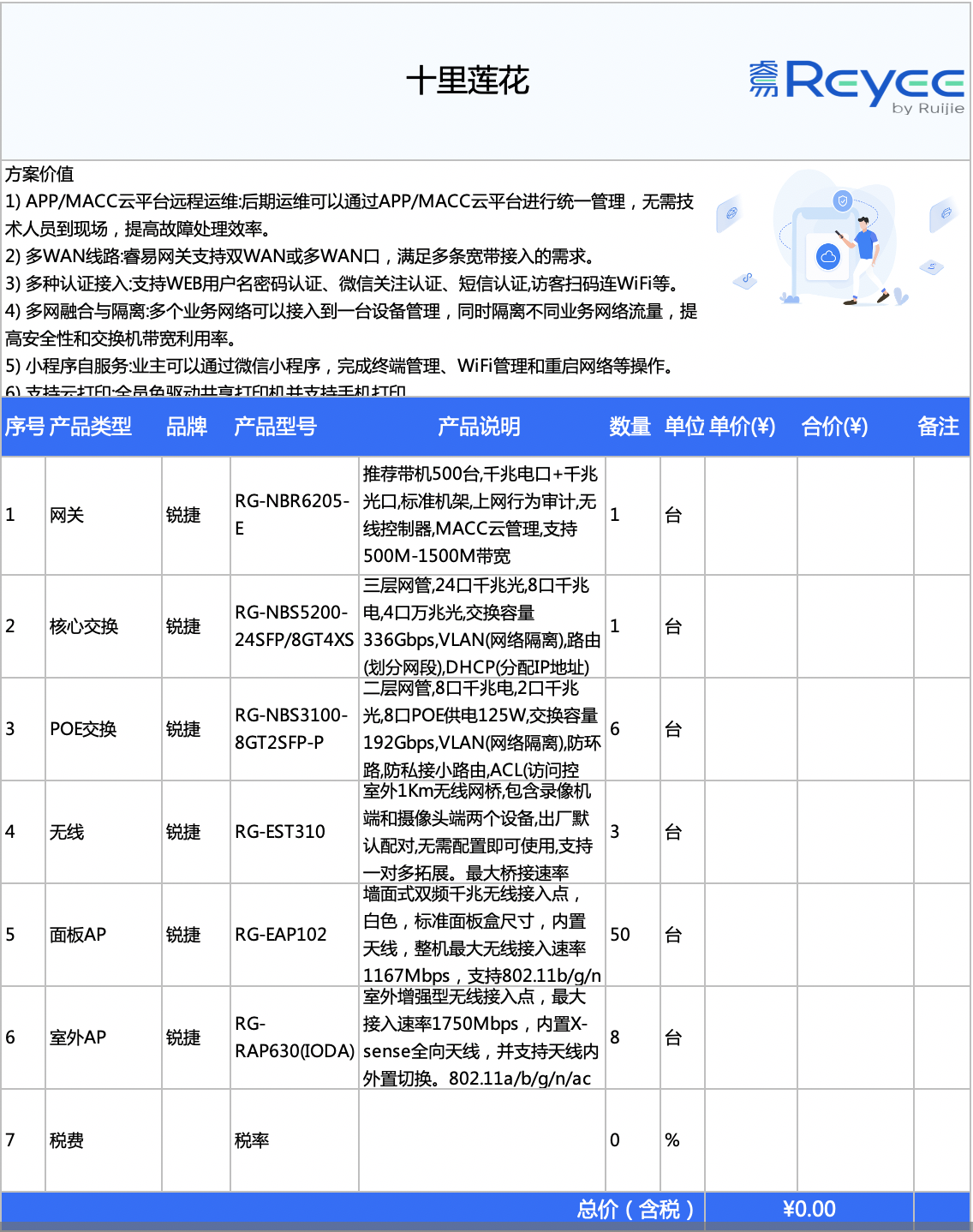Click the 产品类型 column header

click(x=91, y=427)
